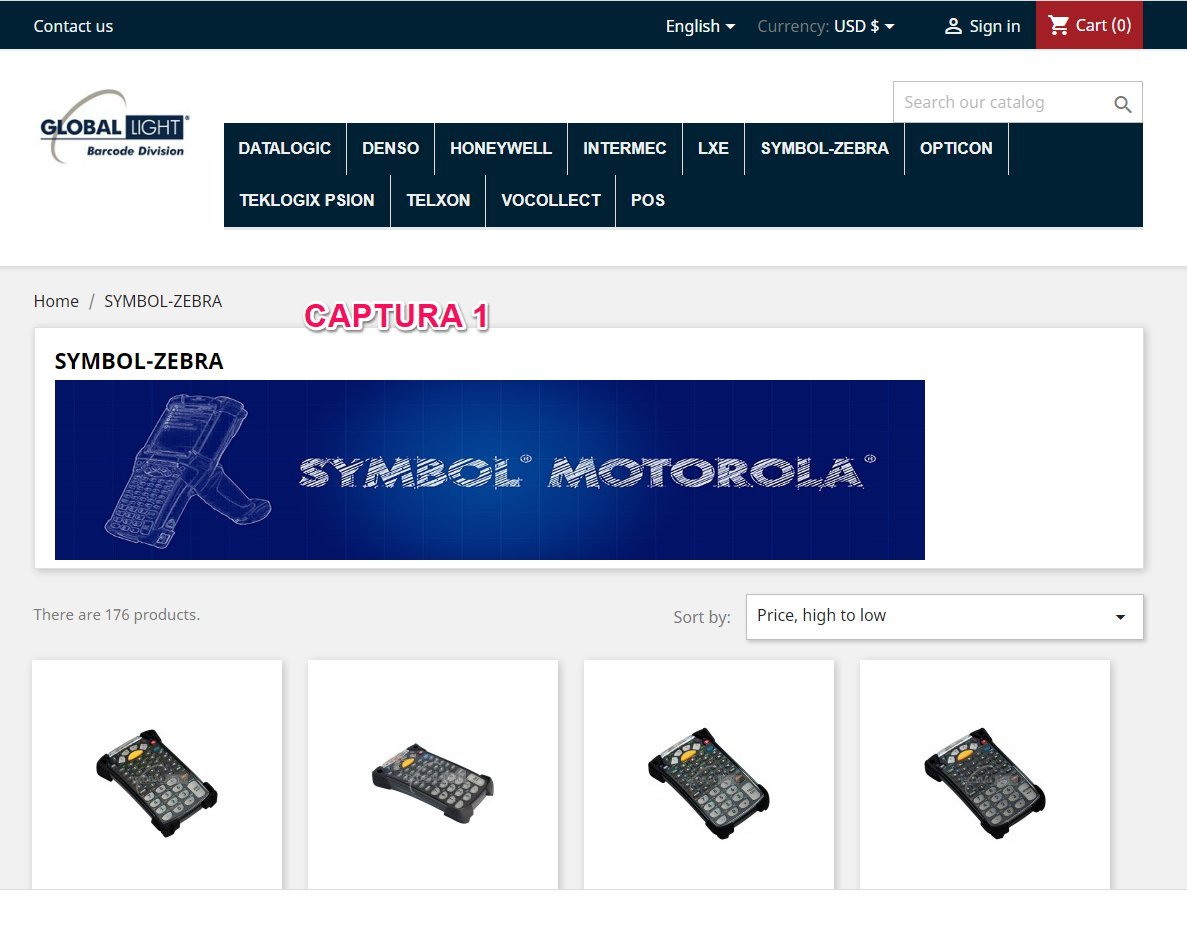Click the 'There are 176 products.' text
This screenshot has height=925, width=1187.
click(117, 615)
